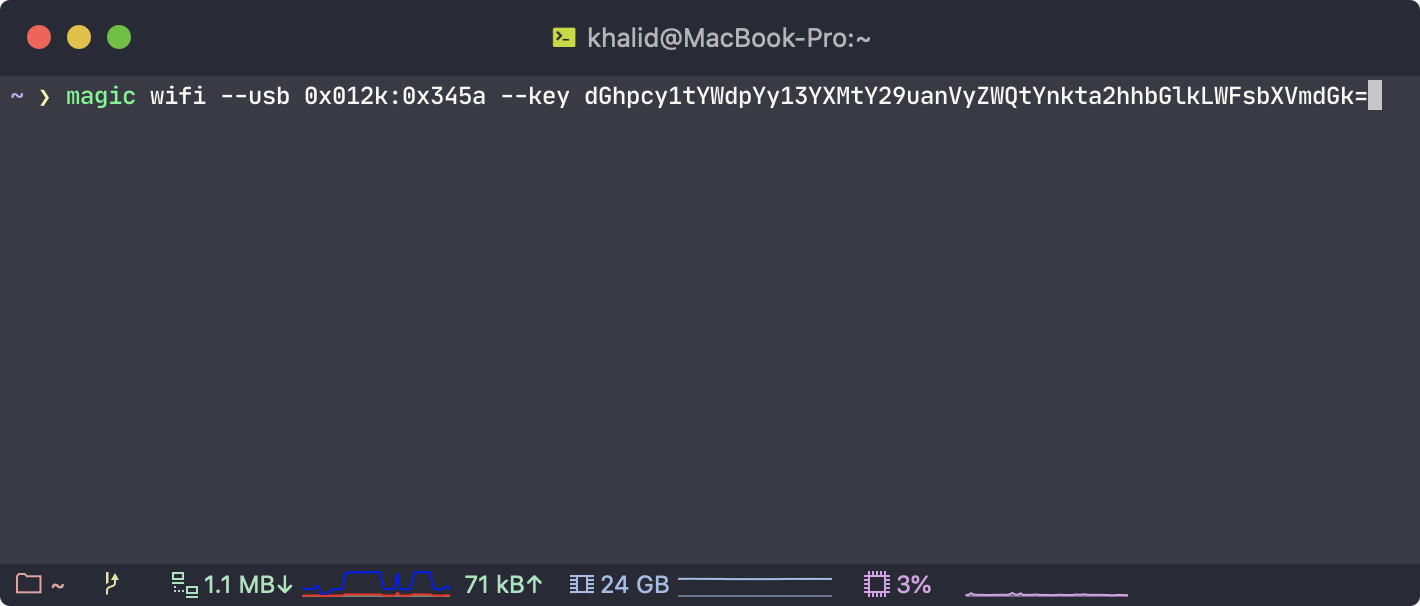Click the tilde home path next to folder icon
Viewport: 1420px width, 606px height.
(x=57, y=585)
